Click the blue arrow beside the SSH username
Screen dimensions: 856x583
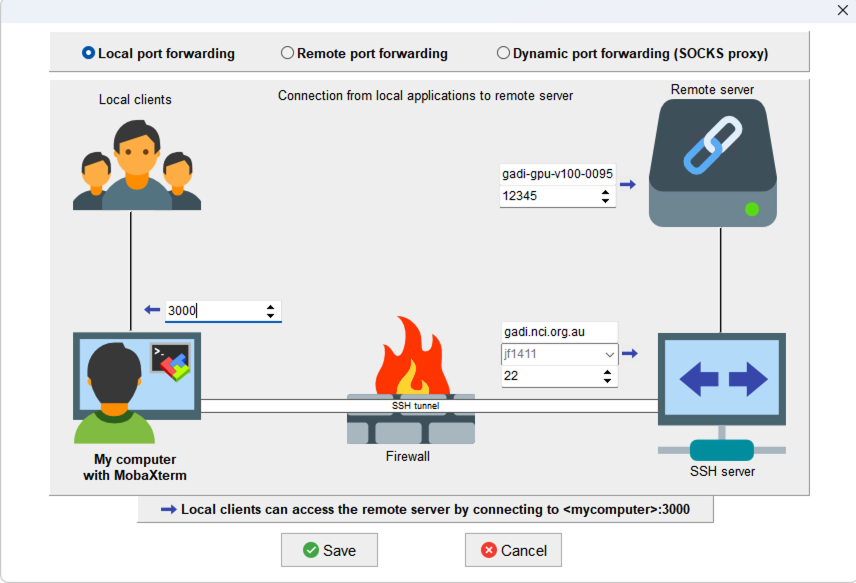(x=629, y=353)
